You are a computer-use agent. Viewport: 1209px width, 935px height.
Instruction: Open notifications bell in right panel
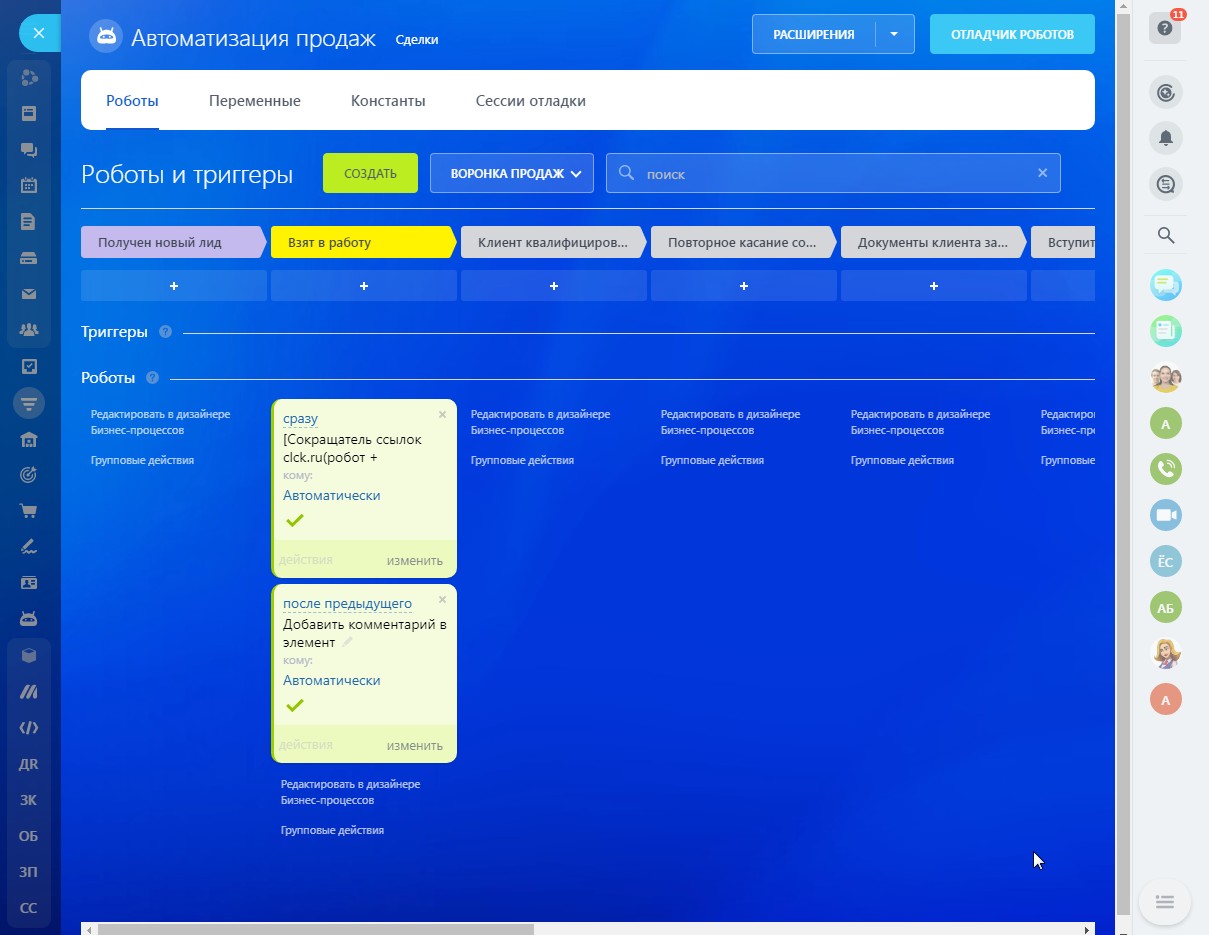(1166, 138)
